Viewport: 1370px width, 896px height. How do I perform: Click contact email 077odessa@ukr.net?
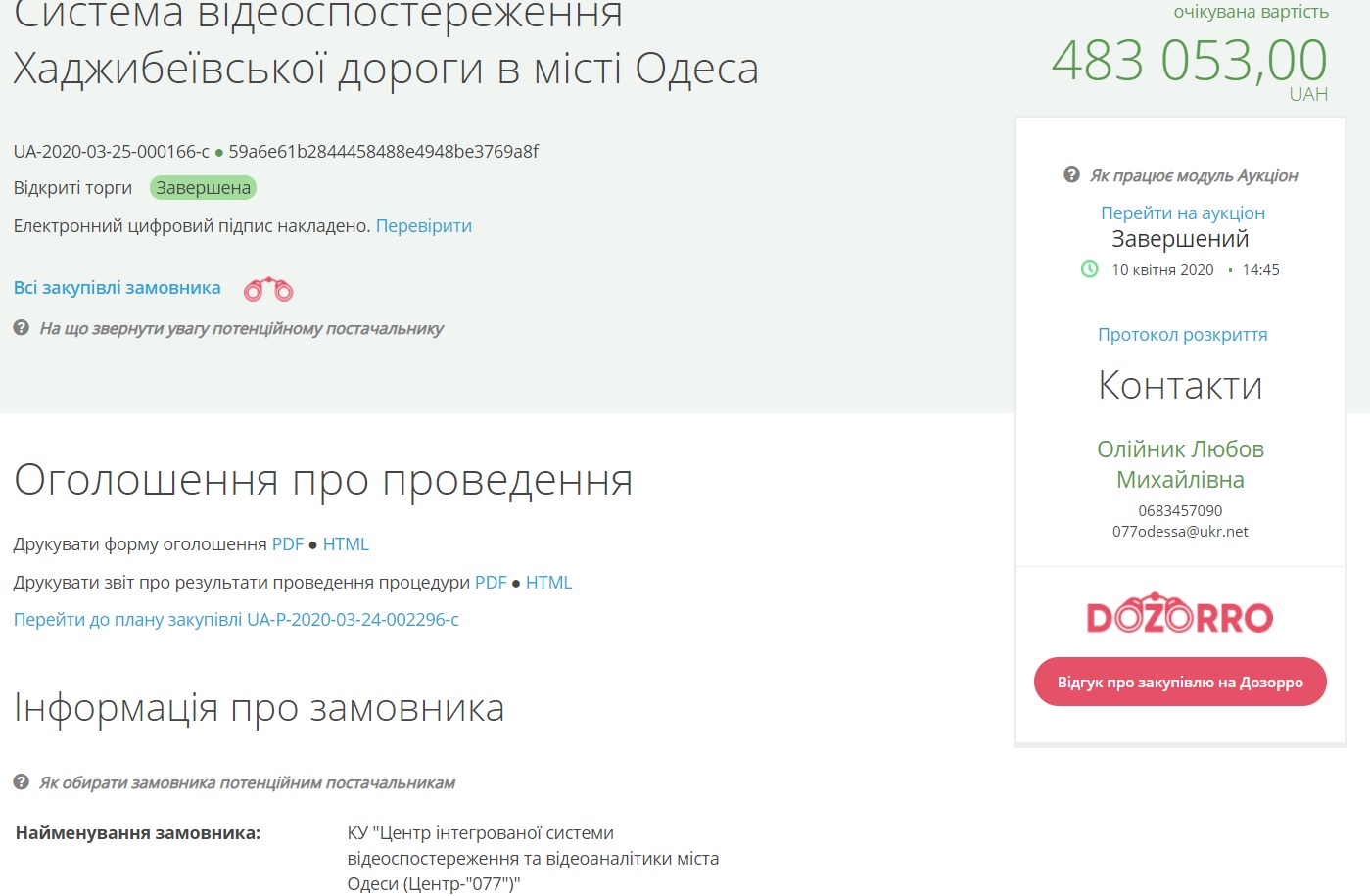point(1180,532)
